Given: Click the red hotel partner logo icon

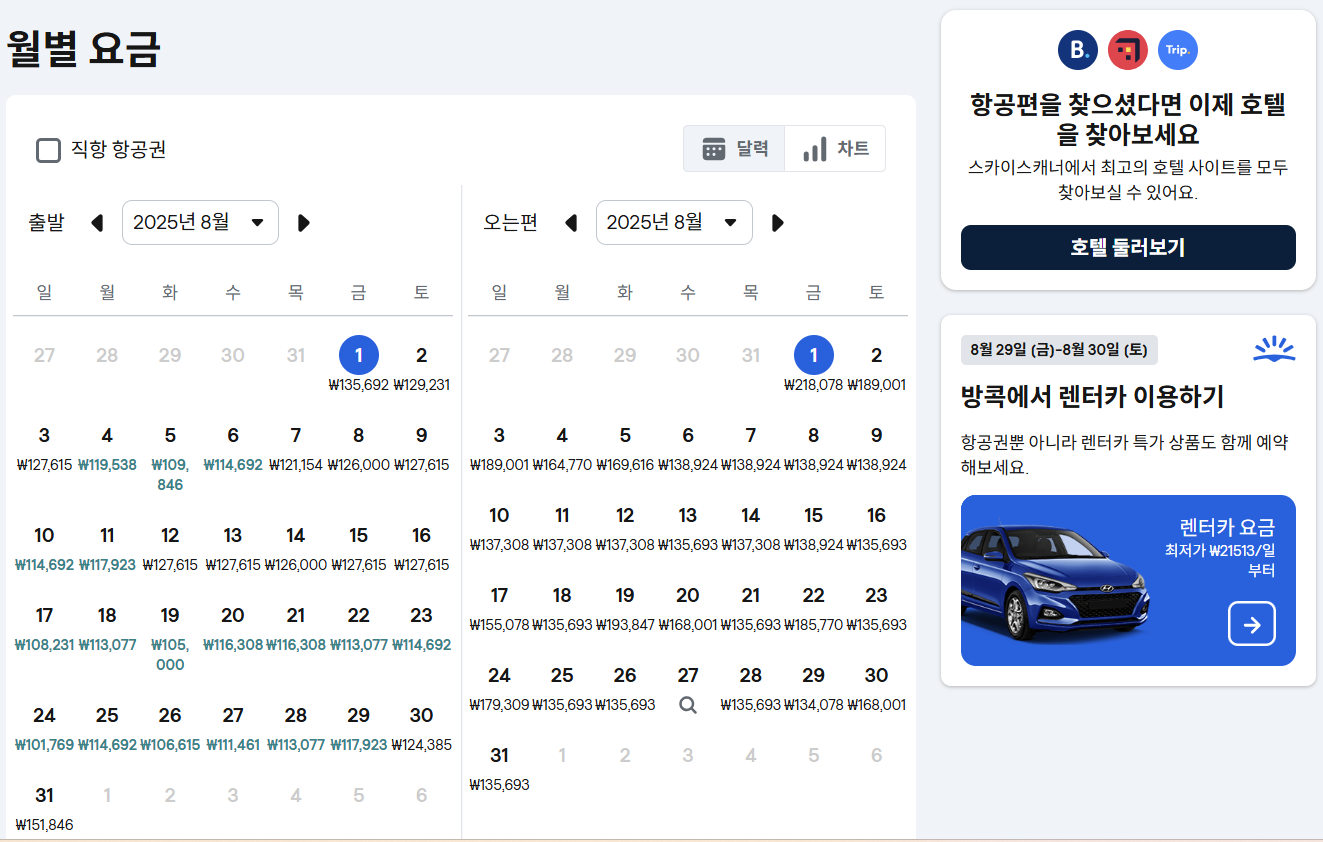Looking at the screenshot, I should [1128, 50].
